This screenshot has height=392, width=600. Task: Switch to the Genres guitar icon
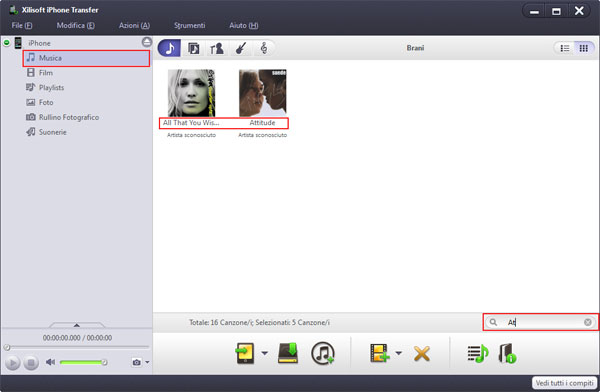[241, 48]
